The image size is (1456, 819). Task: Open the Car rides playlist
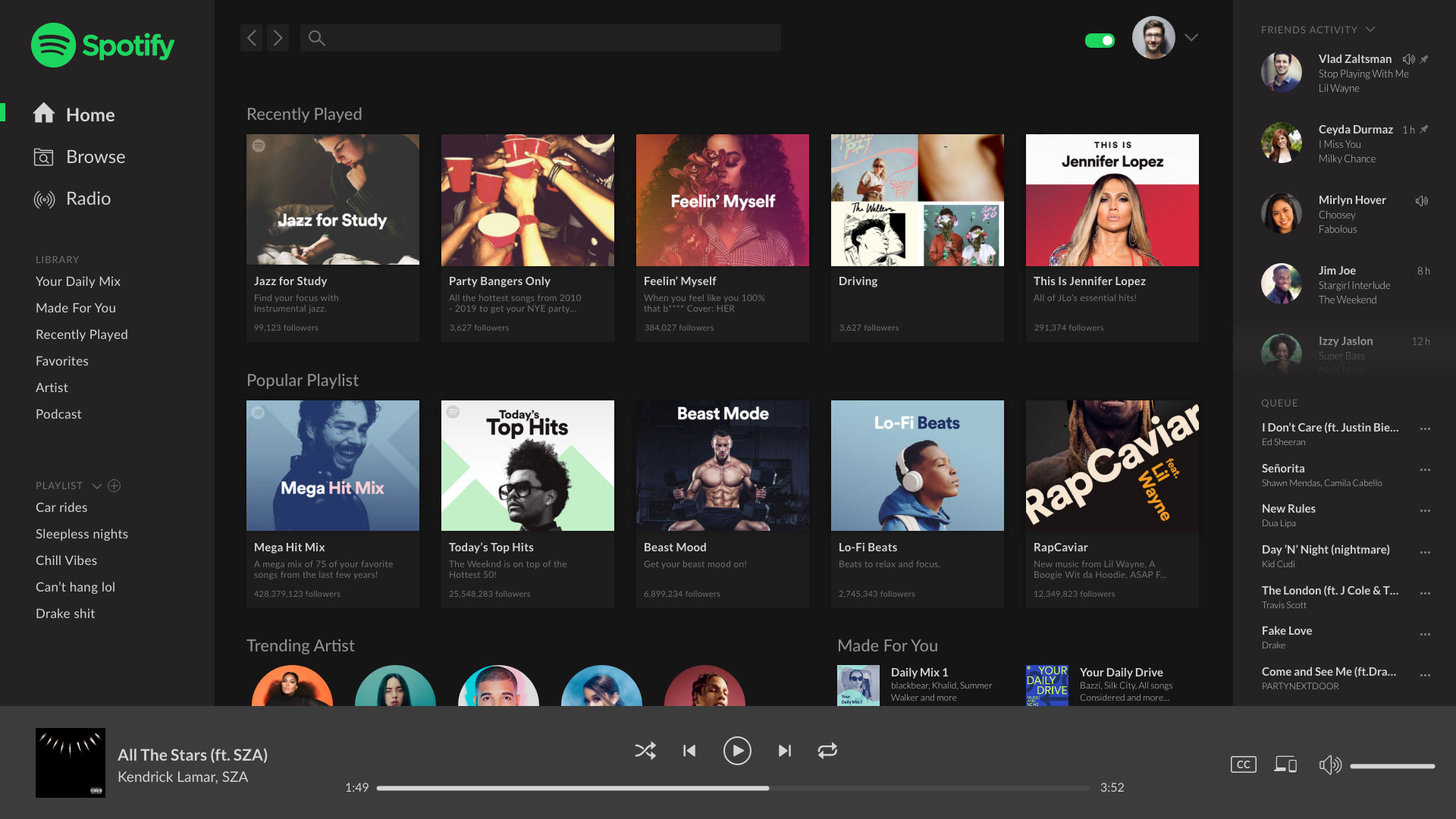click(61, 507)
